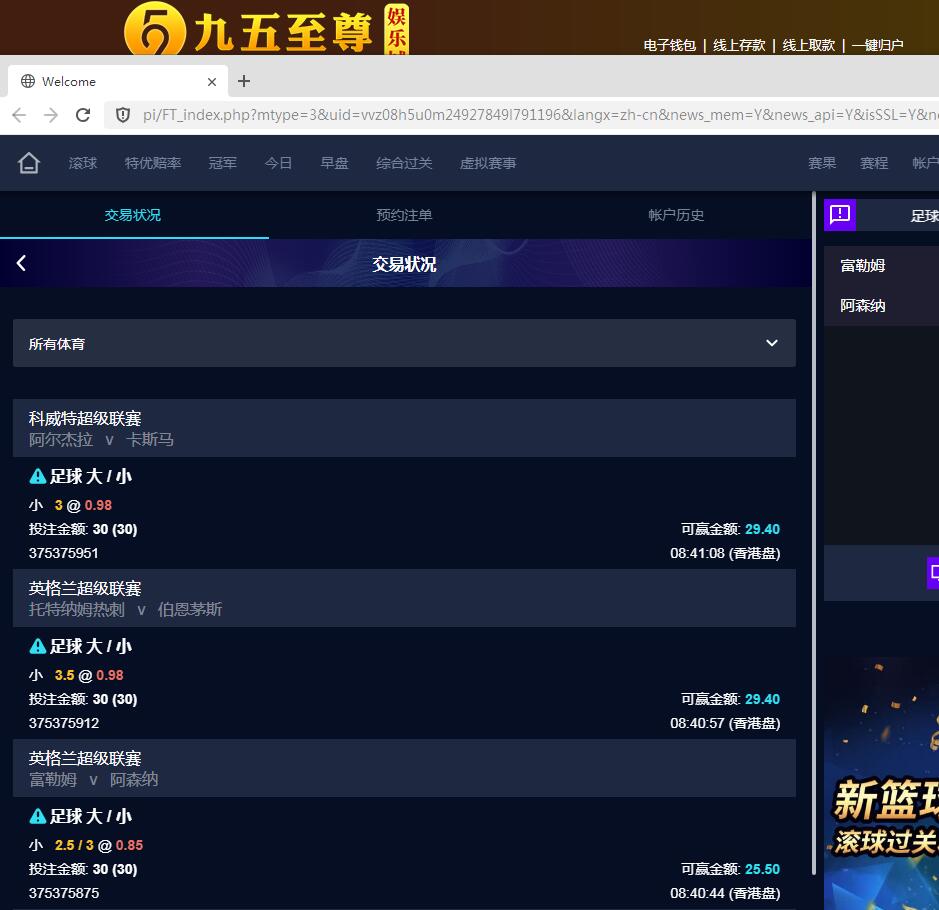Click the back arrow beside 交易状况 header

(22, 263)
